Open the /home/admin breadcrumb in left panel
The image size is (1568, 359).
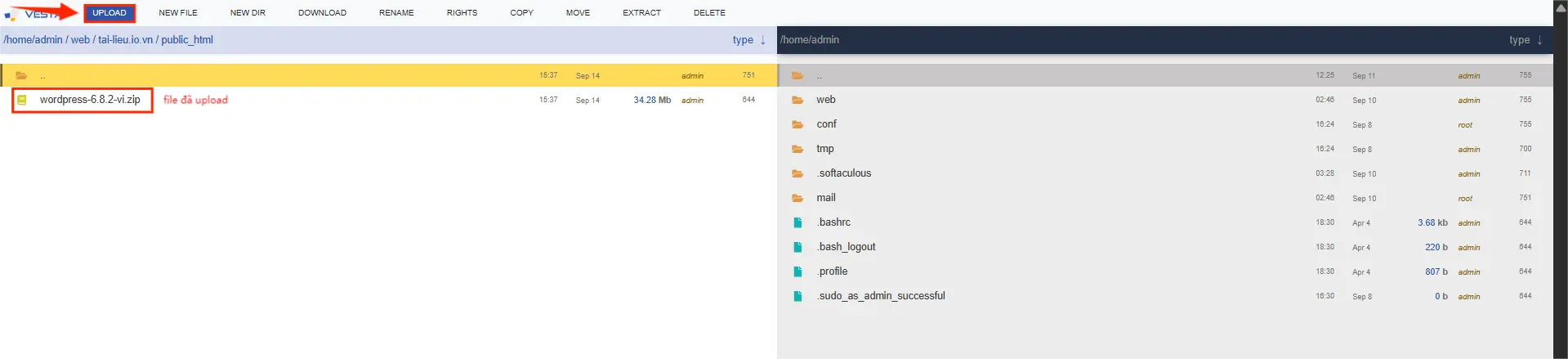tap(33, 40)
